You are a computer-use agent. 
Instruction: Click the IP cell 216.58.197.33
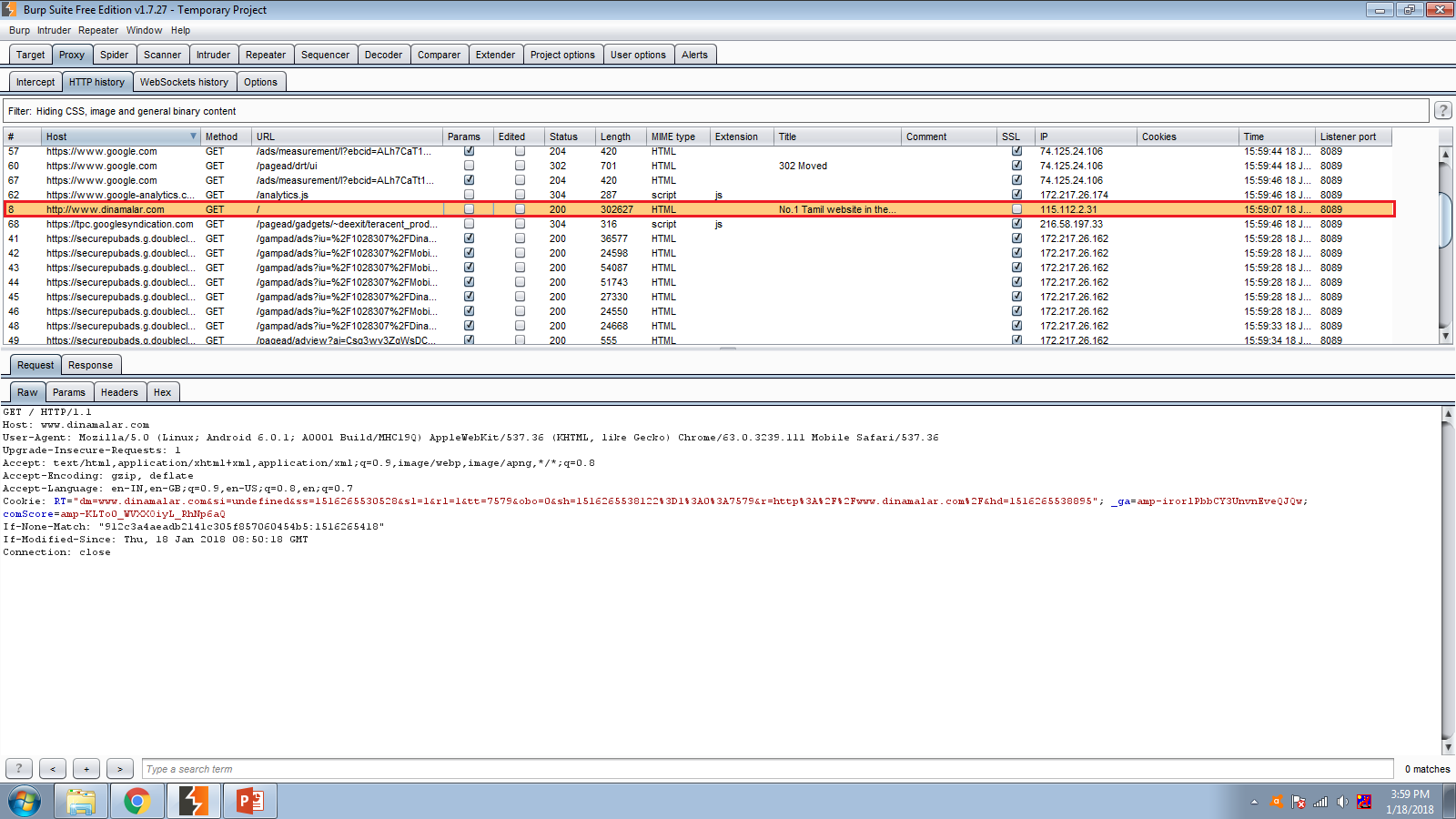(x=1071, y=224)
